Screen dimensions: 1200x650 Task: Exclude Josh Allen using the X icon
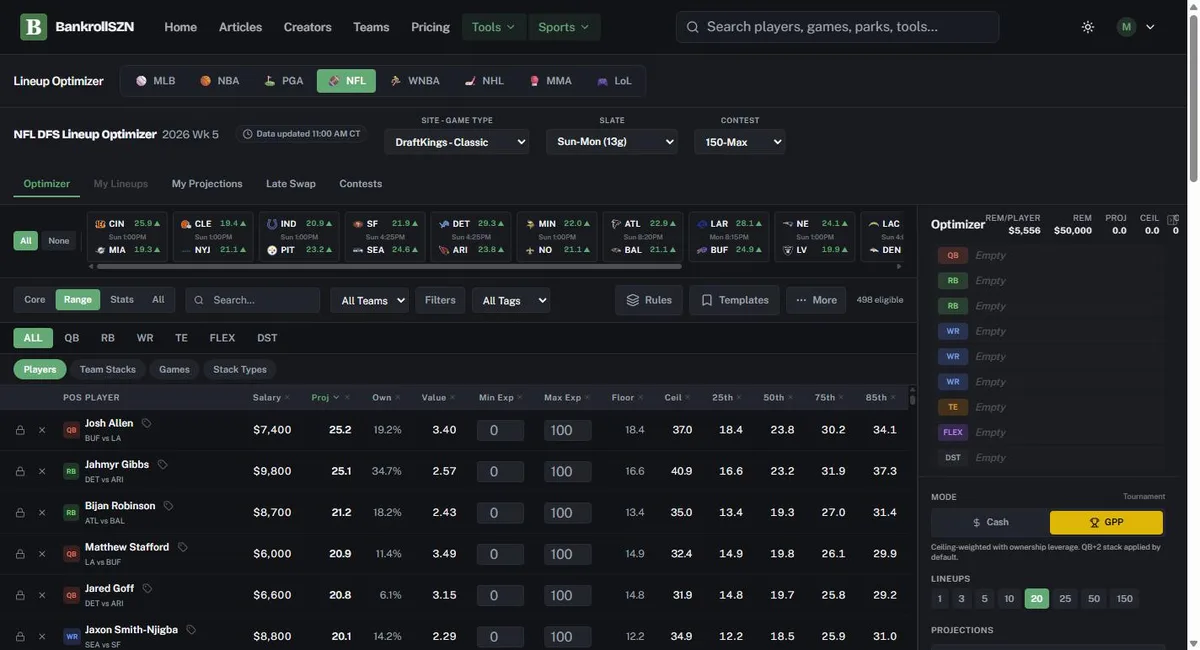coord(42,430)
